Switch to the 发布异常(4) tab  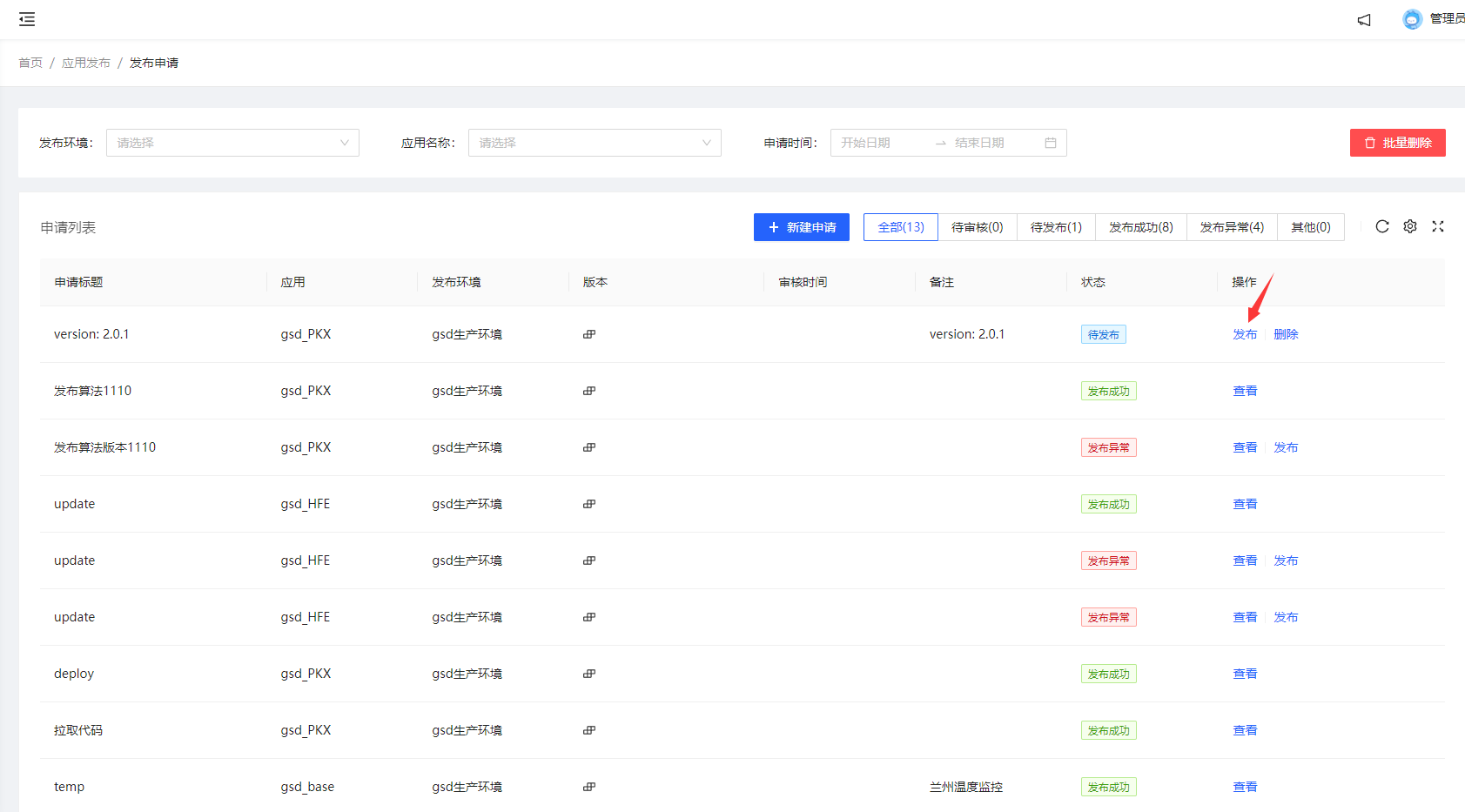pos(1233,227)
